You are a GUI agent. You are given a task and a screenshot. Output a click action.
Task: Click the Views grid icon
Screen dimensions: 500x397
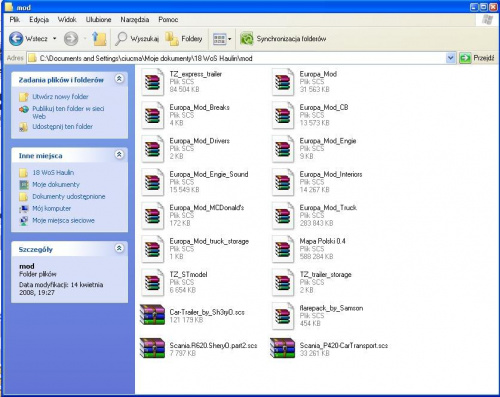point(219,39)
